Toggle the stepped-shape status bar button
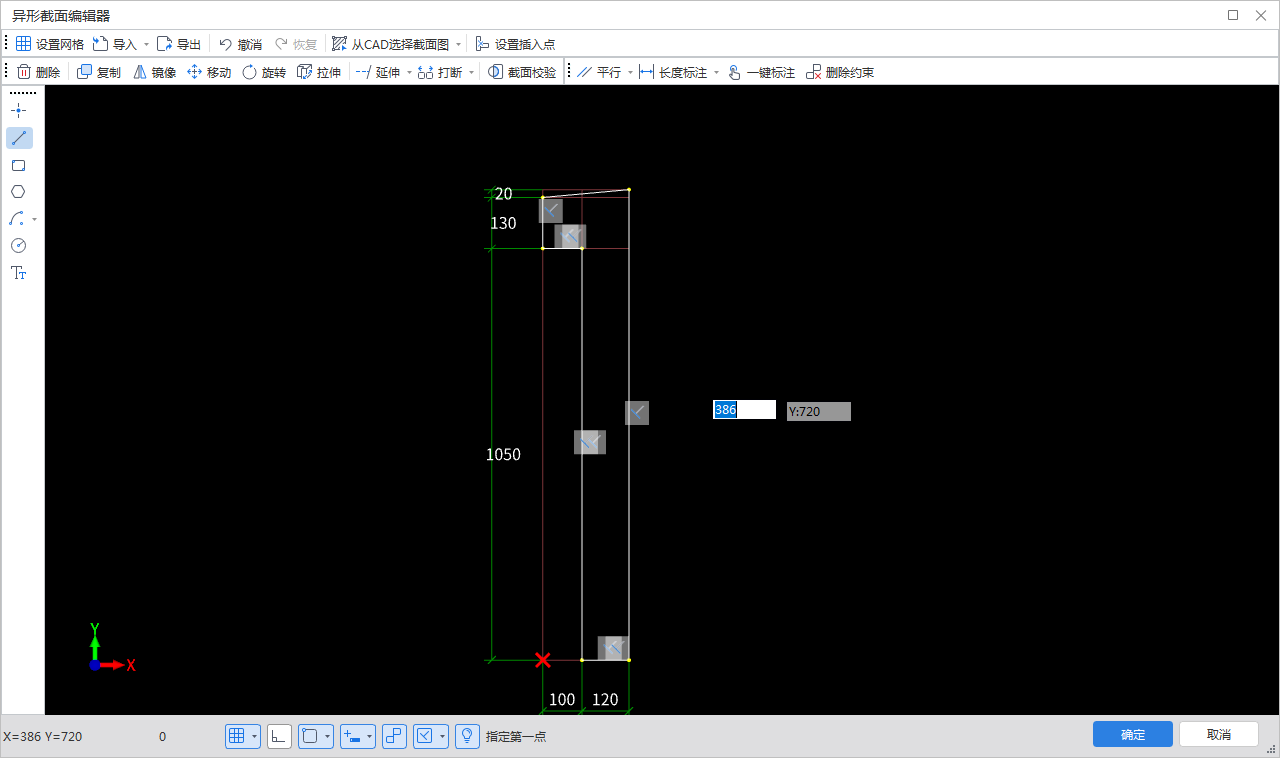The image size is (1280, 758). [394, 736]
